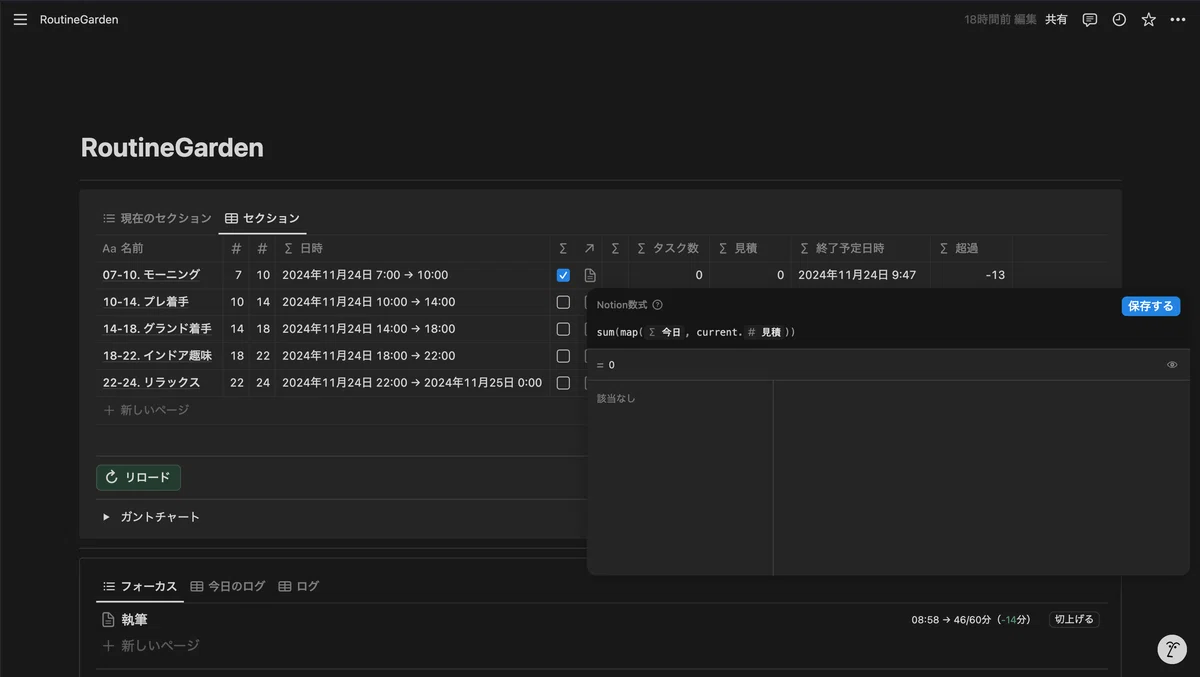
Task: Open the sidebar hamburger menu
Action: pyautogui.click(x=20, y=19)
